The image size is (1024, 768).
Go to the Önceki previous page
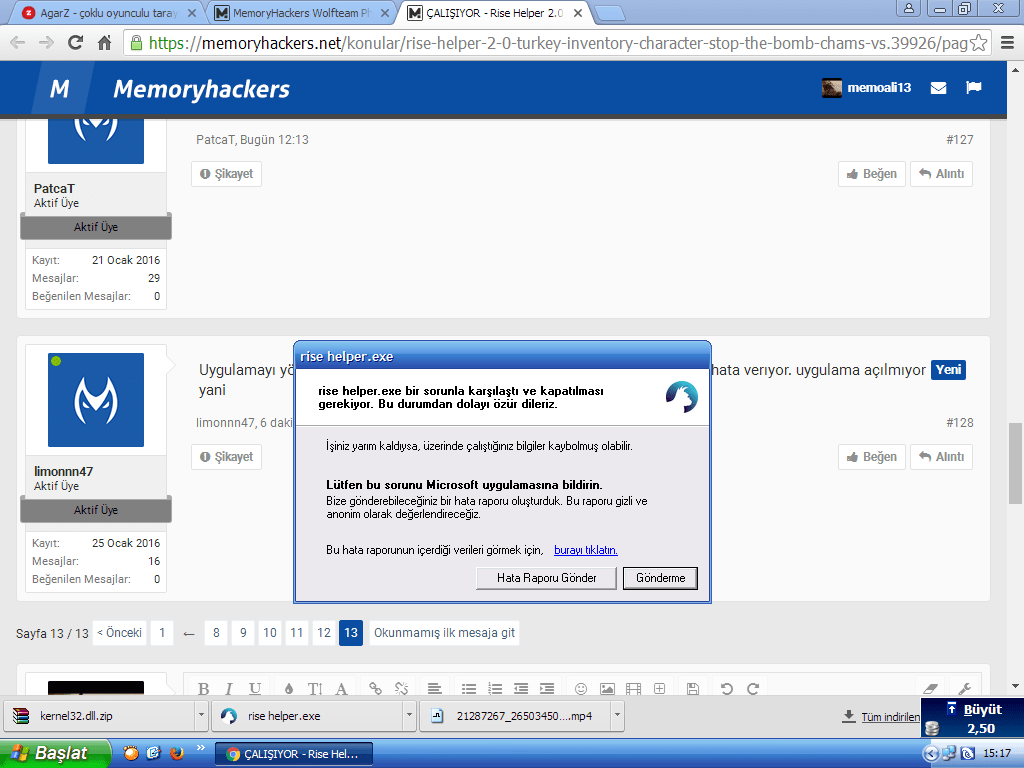pyautogui.click(x=120, y=633)
